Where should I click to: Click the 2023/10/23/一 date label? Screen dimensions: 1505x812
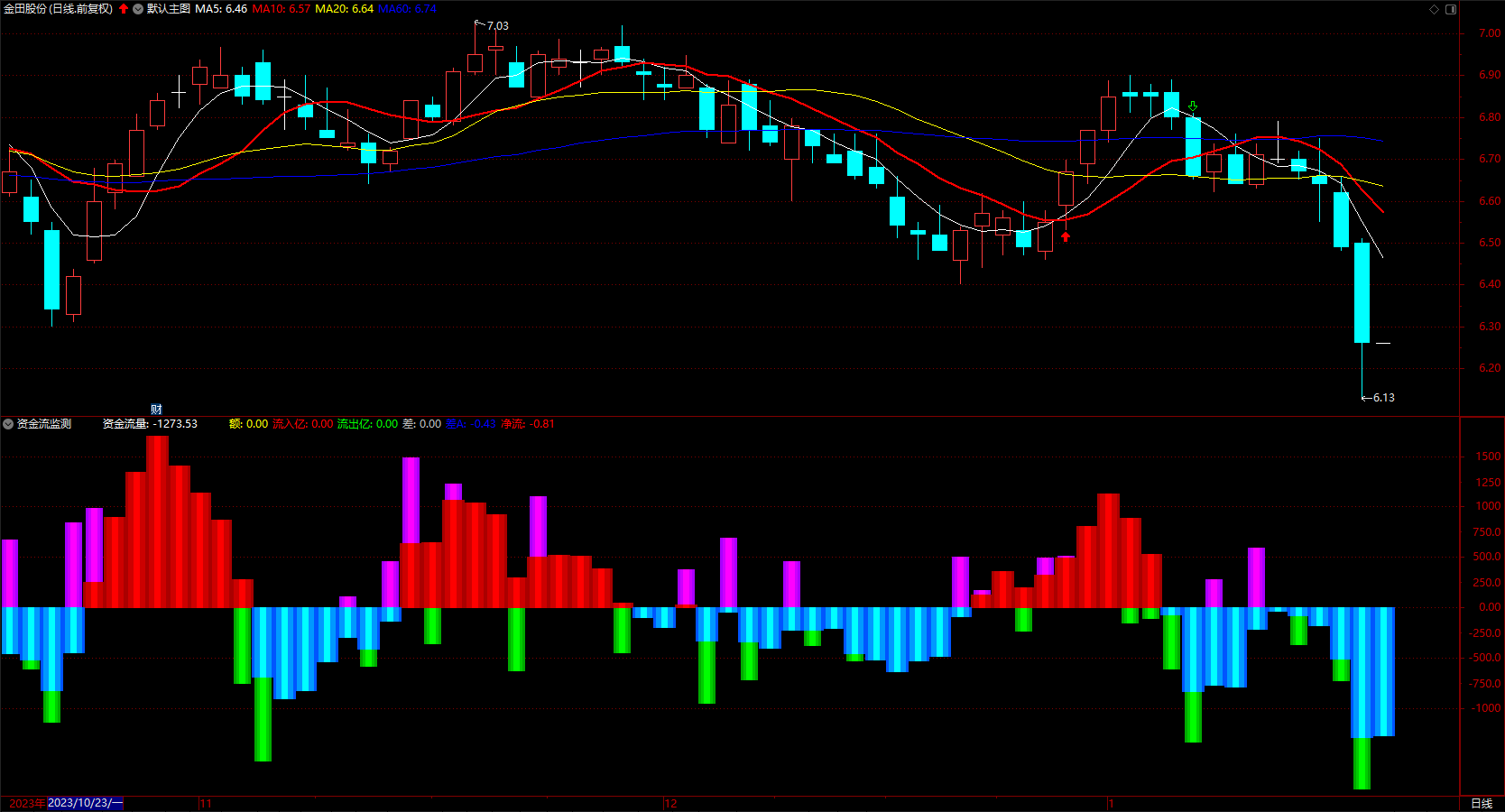click(x=85, y=803)
